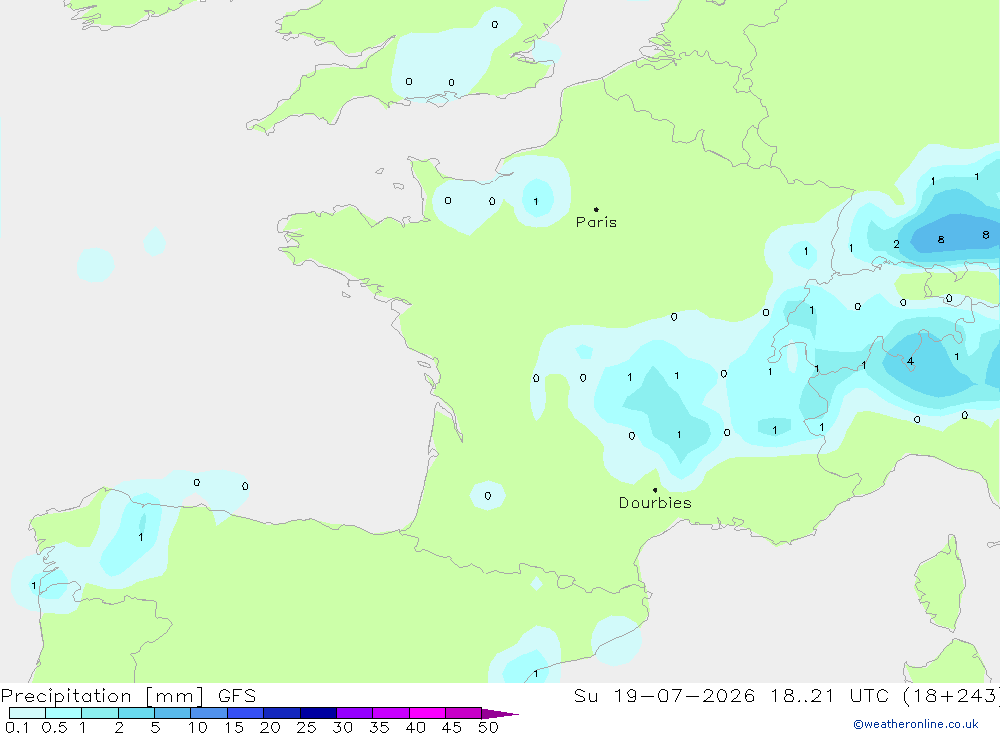Image resolution: width=1000 pixels, height=733 pixels.
Task: Pick the 10–15 mm legend color swatch
Action: [x=209, y=713]
